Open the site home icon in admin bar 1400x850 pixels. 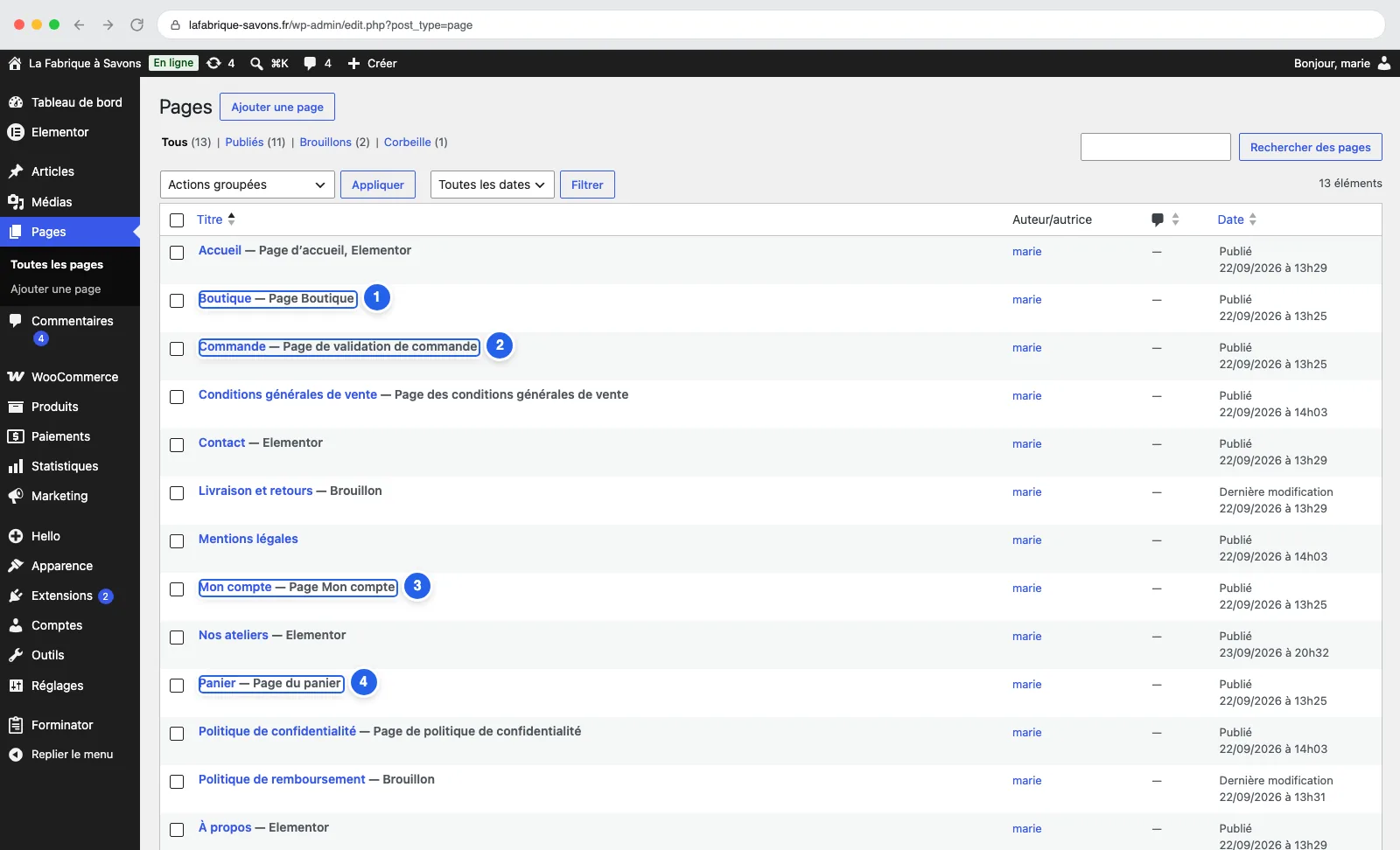pyautogui.click(x=15, y=63)
